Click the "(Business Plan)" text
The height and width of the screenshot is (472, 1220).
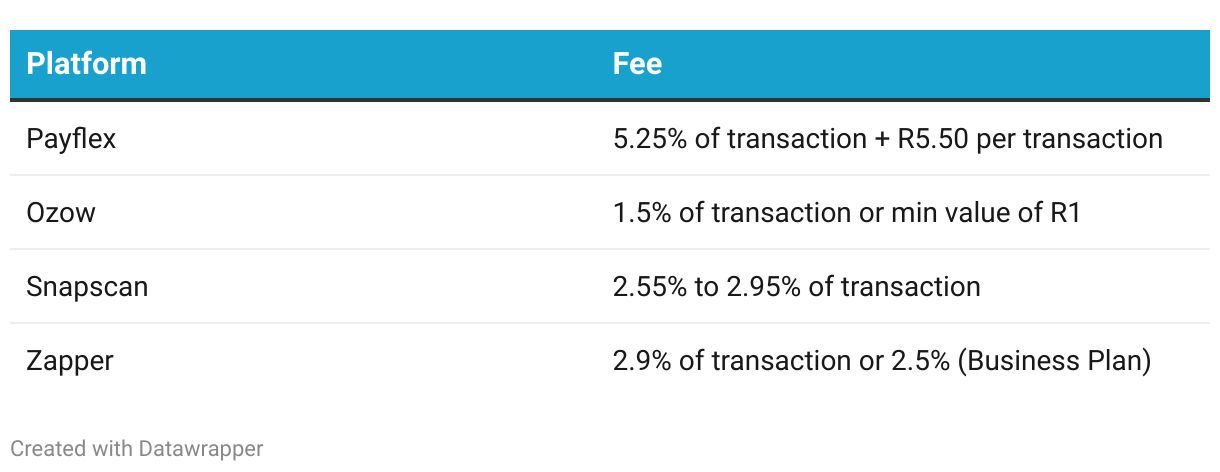click(1054, 360)
